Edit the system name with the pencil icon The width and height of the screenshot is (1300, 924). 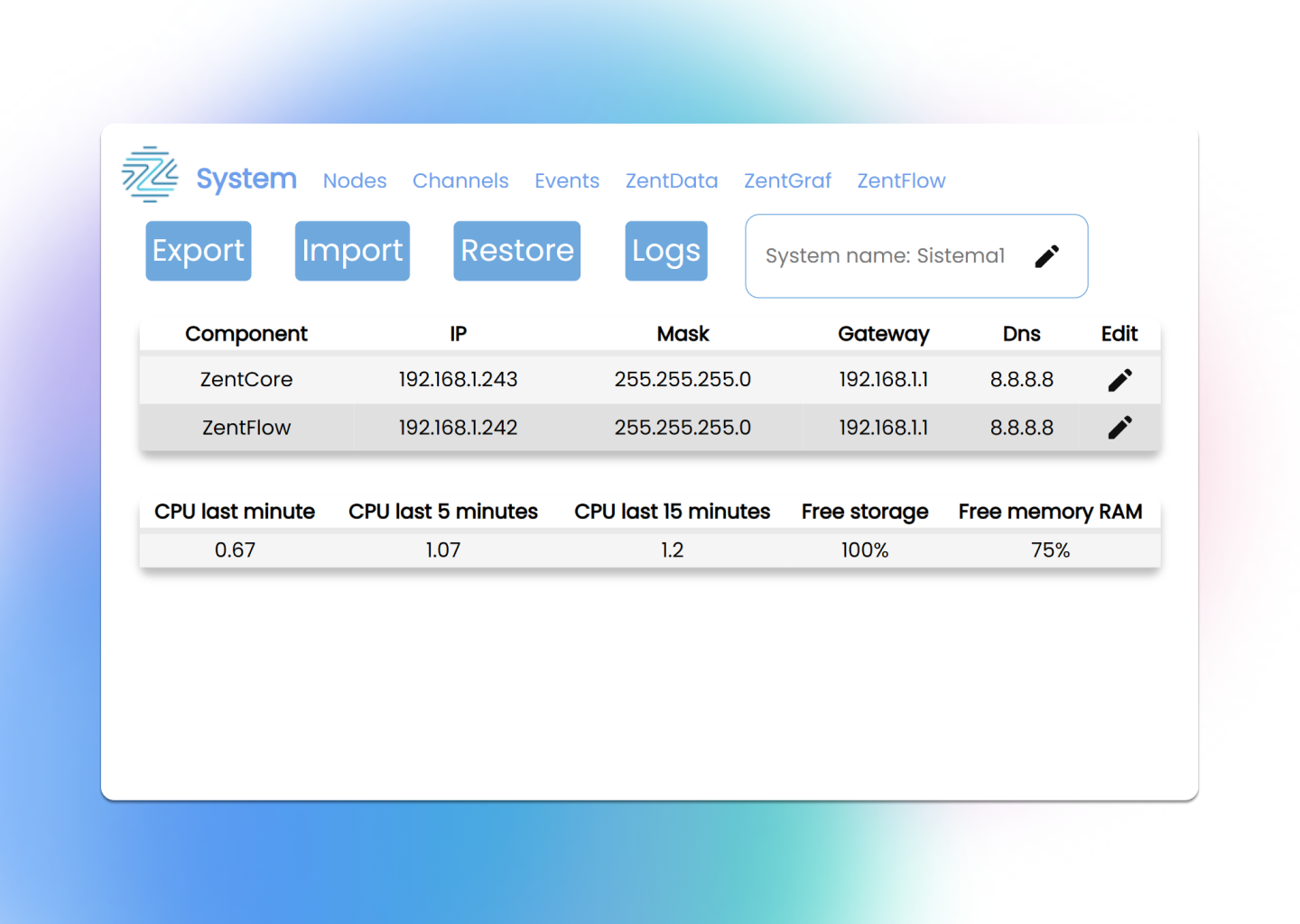pos(1047,256)
